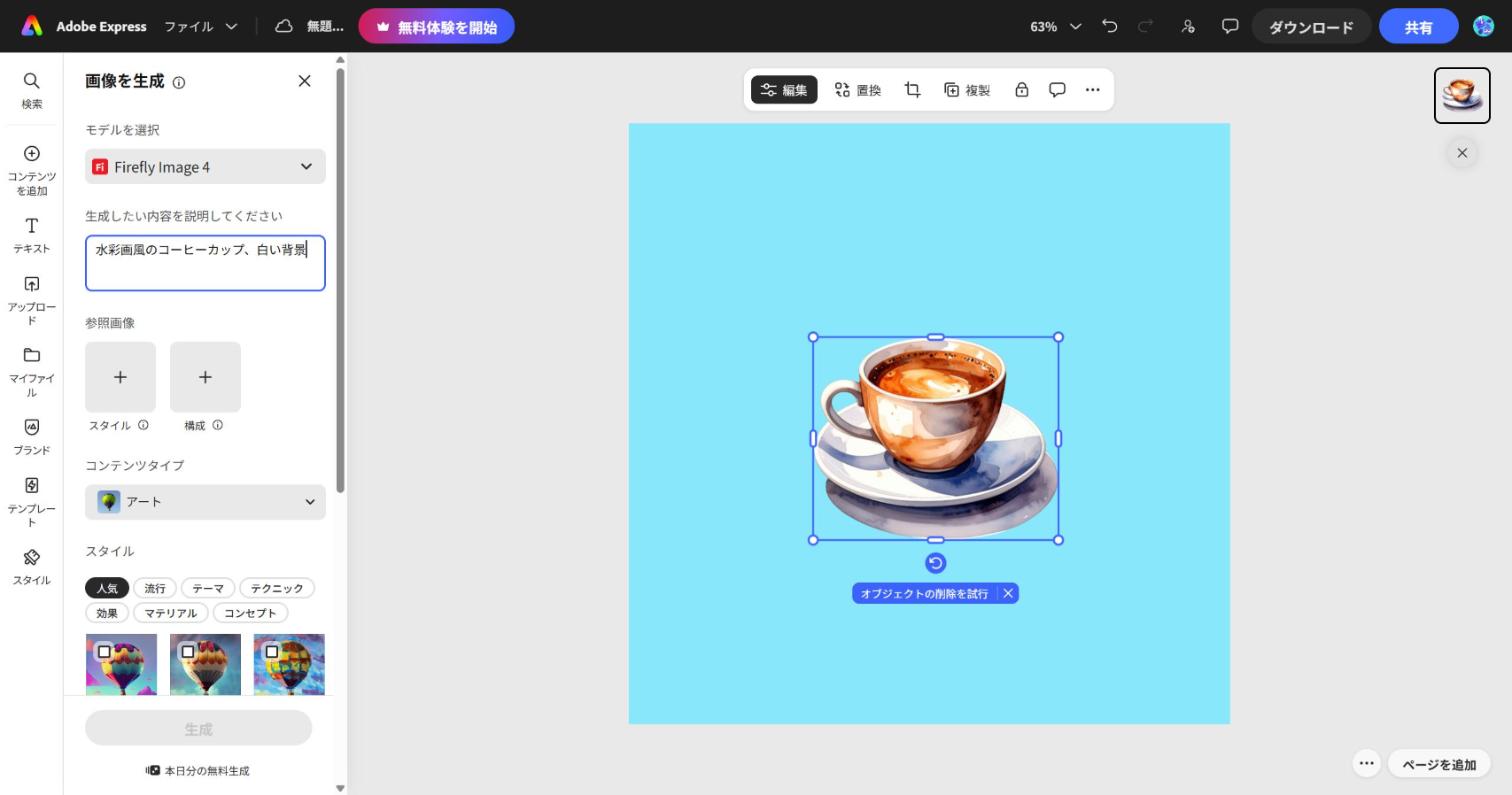Click the undo arrow in top bar
Image resolution: width=1512 pixels, height=795 pixels.
click(x=1109, y=26)
